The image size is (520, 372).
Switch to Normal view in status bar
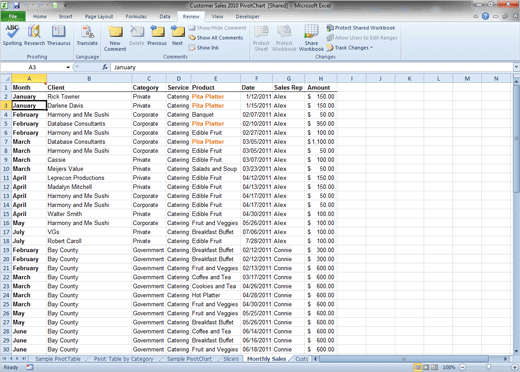point(417,367)
